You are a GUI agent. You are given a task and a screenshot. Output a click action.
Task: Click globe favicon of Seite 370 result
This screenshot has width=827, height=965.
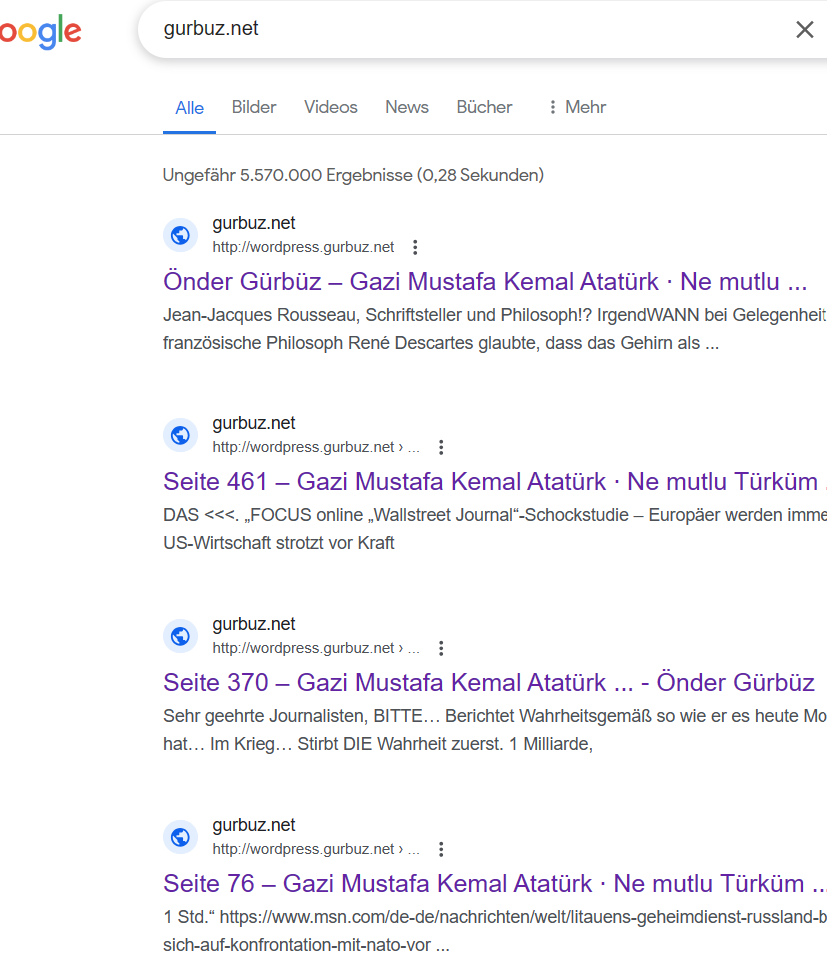(x=180, y=636)
